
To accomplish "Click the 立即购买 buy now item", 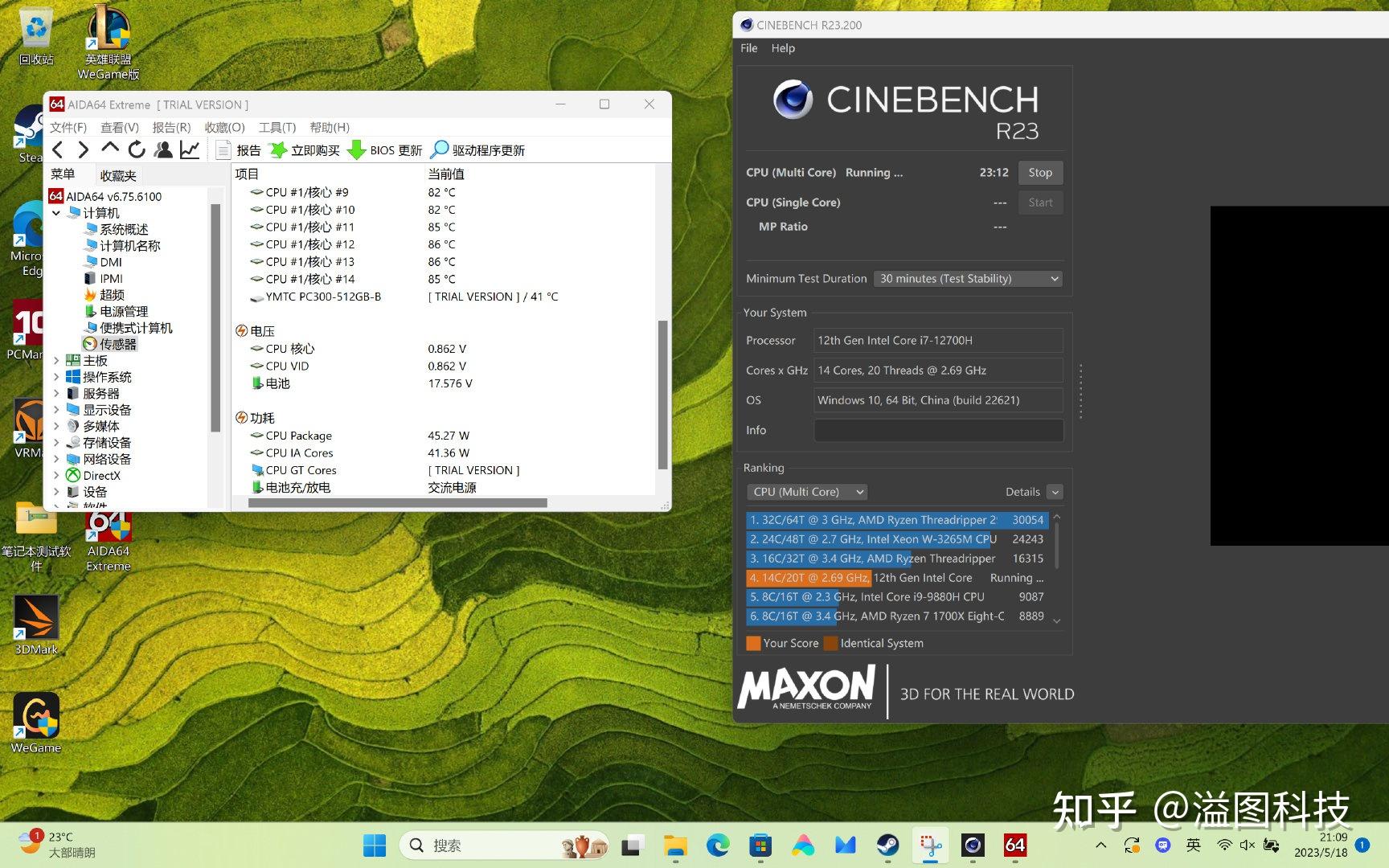I will pyautogui.click(x=305, y=150).
